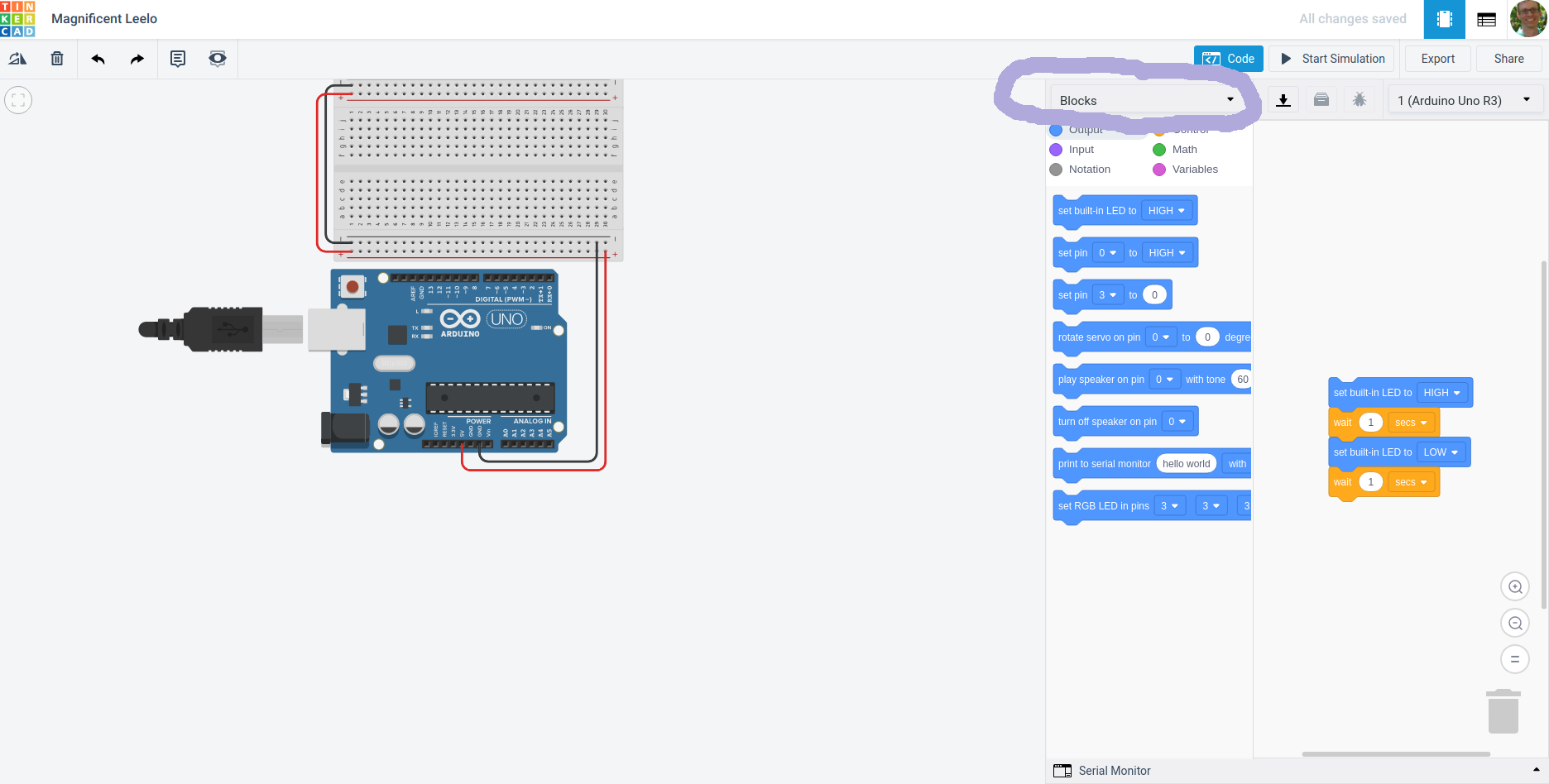Open the turn off speaker pin dropdown
This screenshot has width=1549, height=784.
click(1177, 422)
